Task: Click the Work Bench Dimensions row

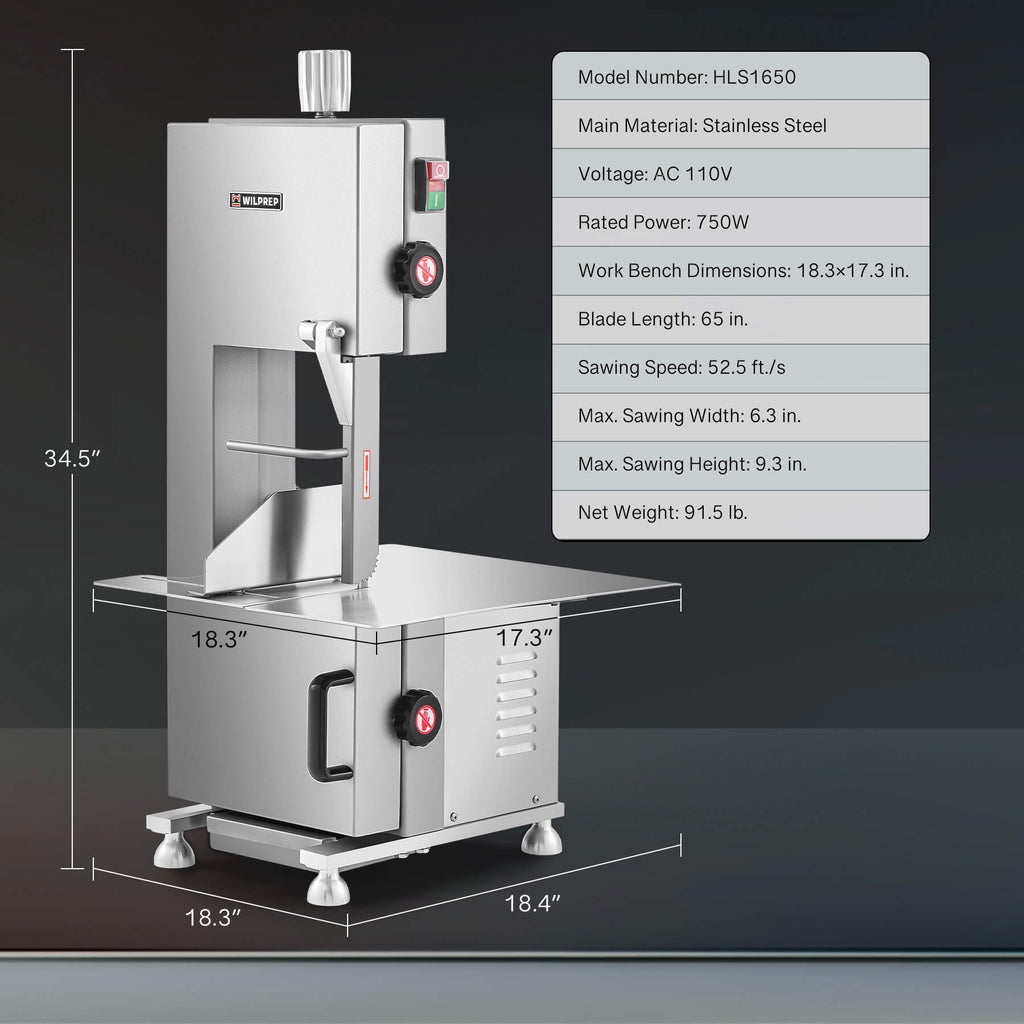Action: point(740,271)
